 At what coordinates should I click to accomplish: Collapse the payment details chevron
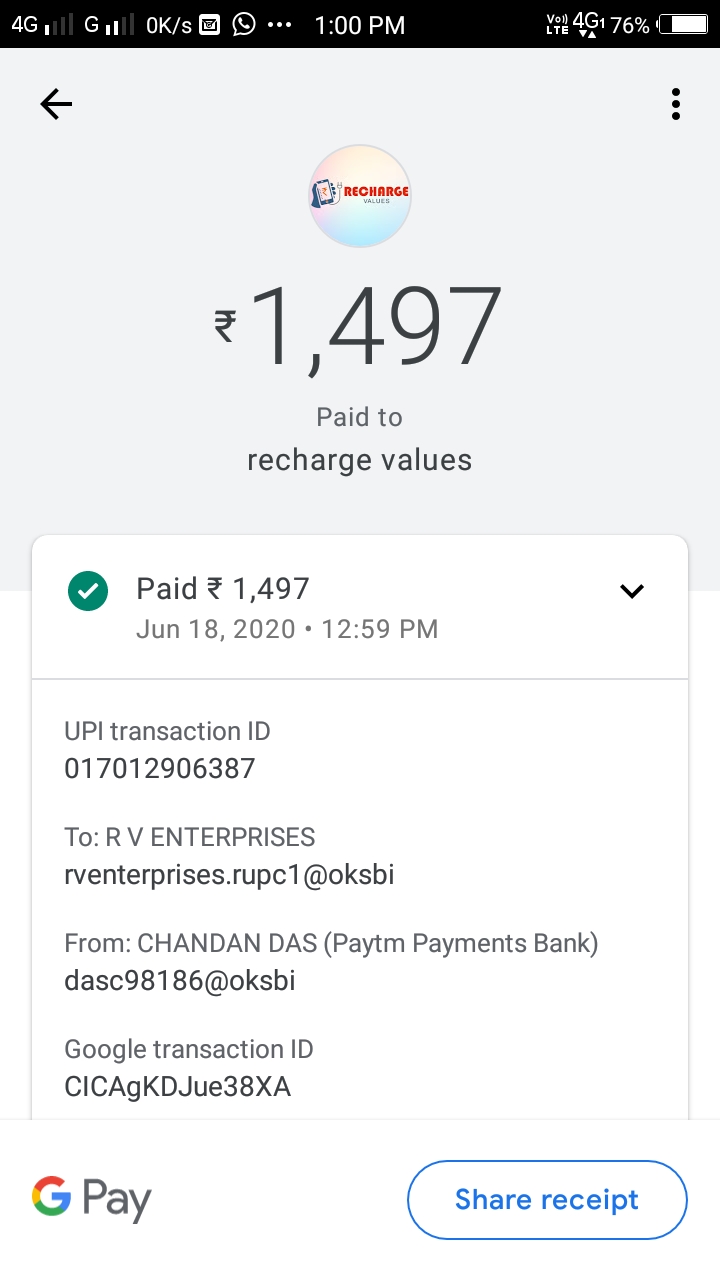[632, 591]
